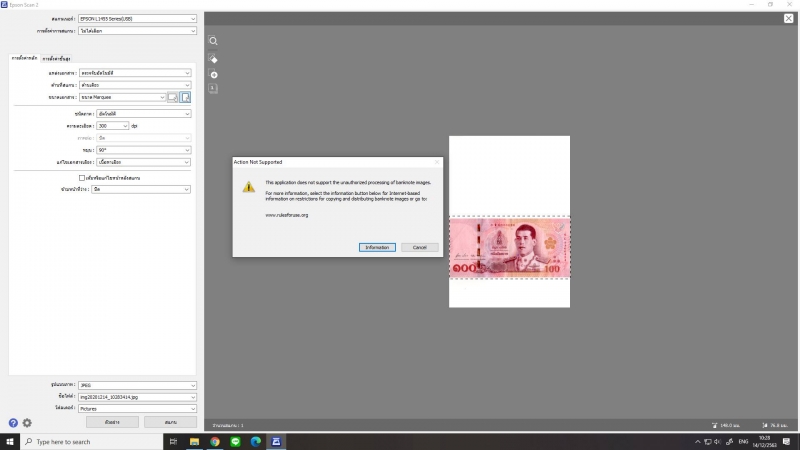Viewport: 800px width, 450px height.
Task: Close the preview pane with the X icon
Action: (x=788, y=18)
